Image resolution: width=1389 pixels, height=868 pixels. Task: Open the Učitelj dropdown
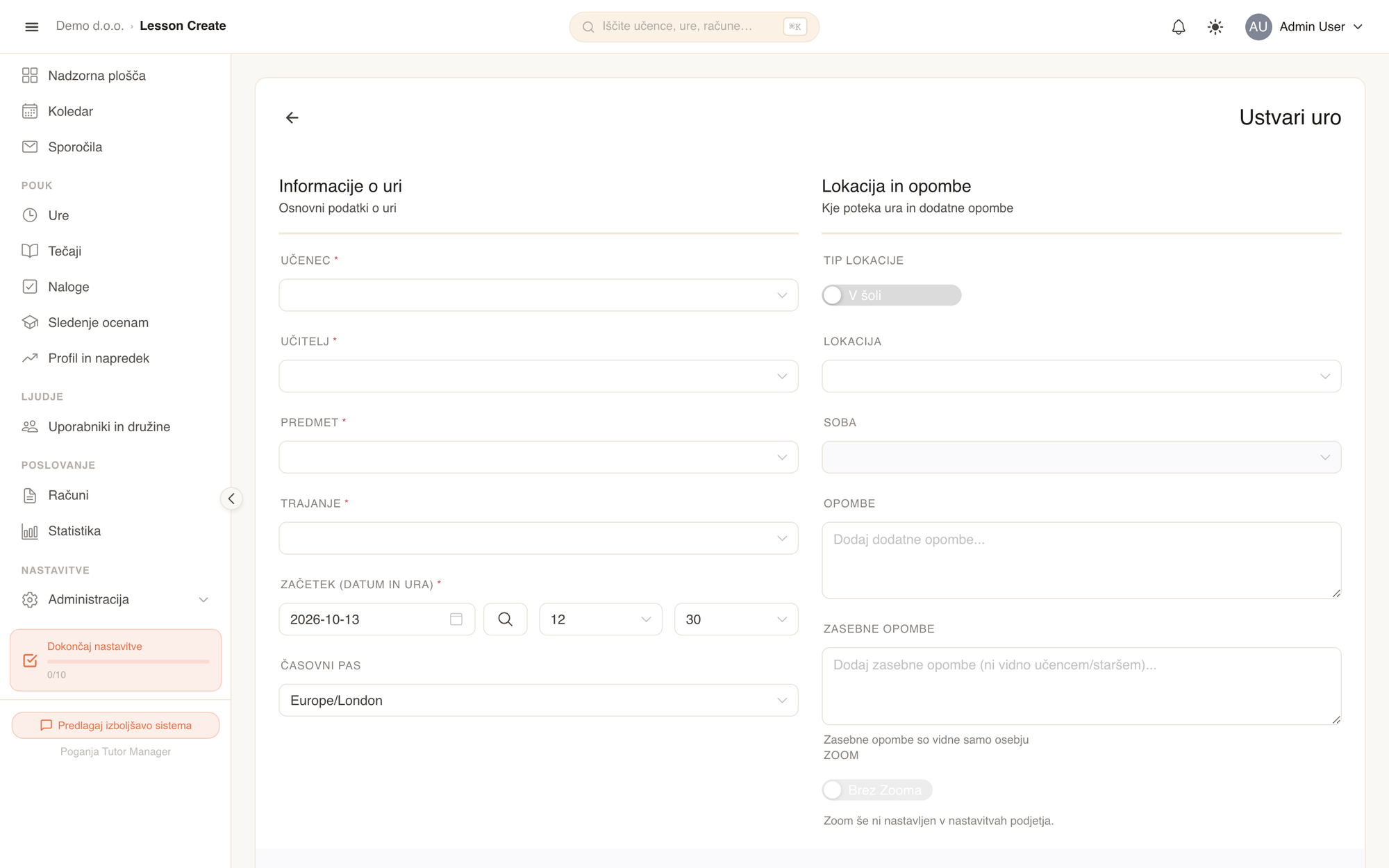[538, 376]
